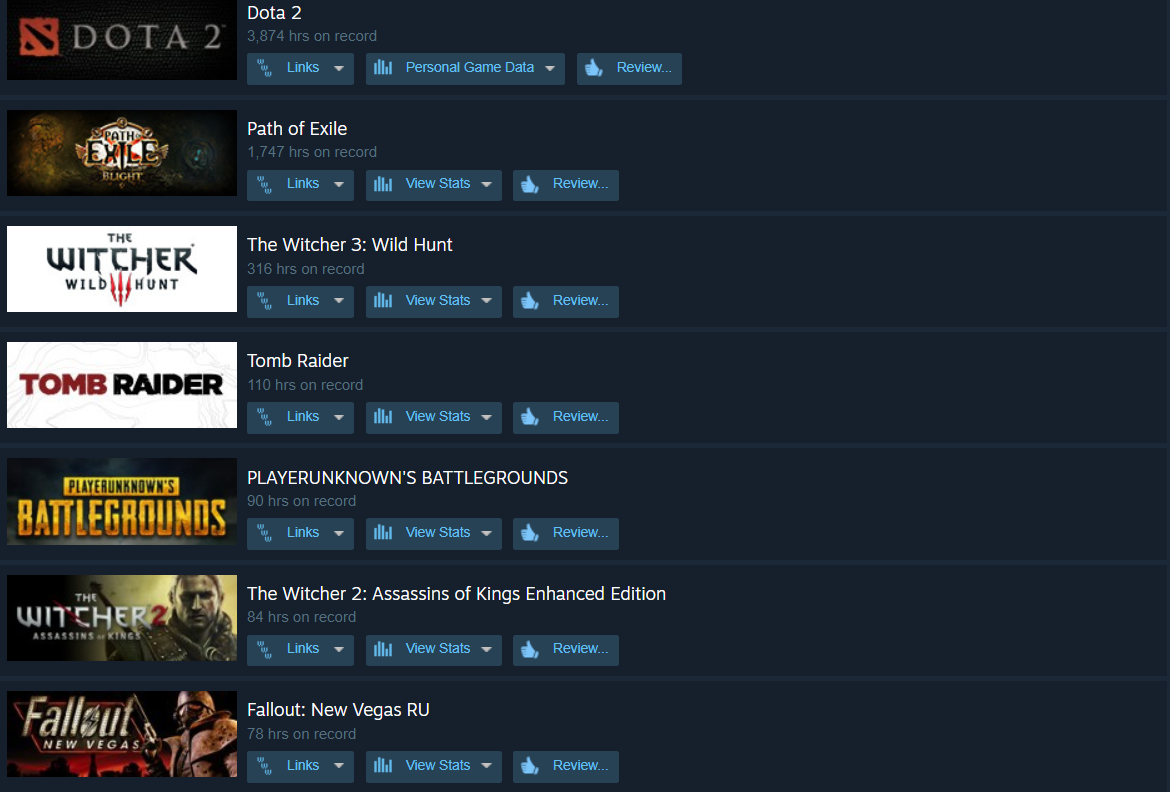Image resolution: width=1170 pixels, height=792 pixels.
Task: Click the thumbs-up review icon for Dota 2
Action: (594, 68)
